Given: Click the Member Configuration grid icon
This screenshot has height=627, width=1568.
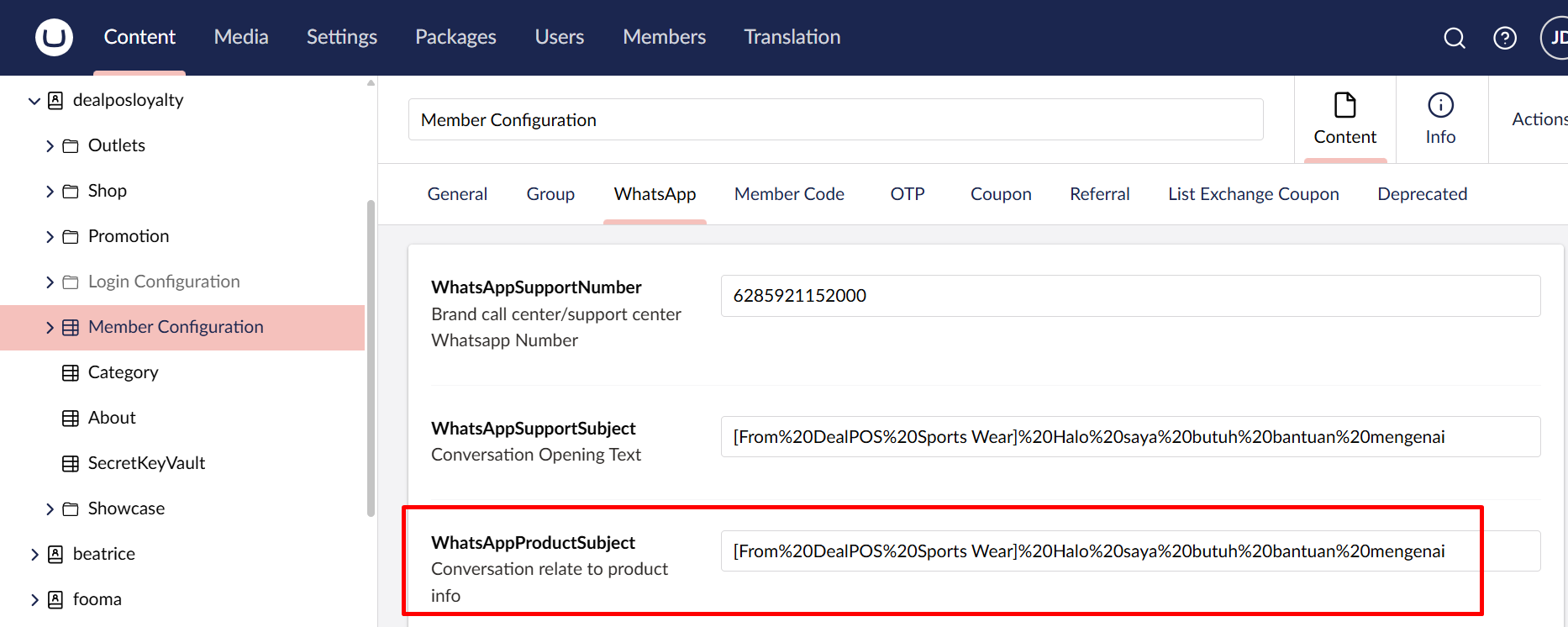Looking at the screenshot, I should pos(71,328).
